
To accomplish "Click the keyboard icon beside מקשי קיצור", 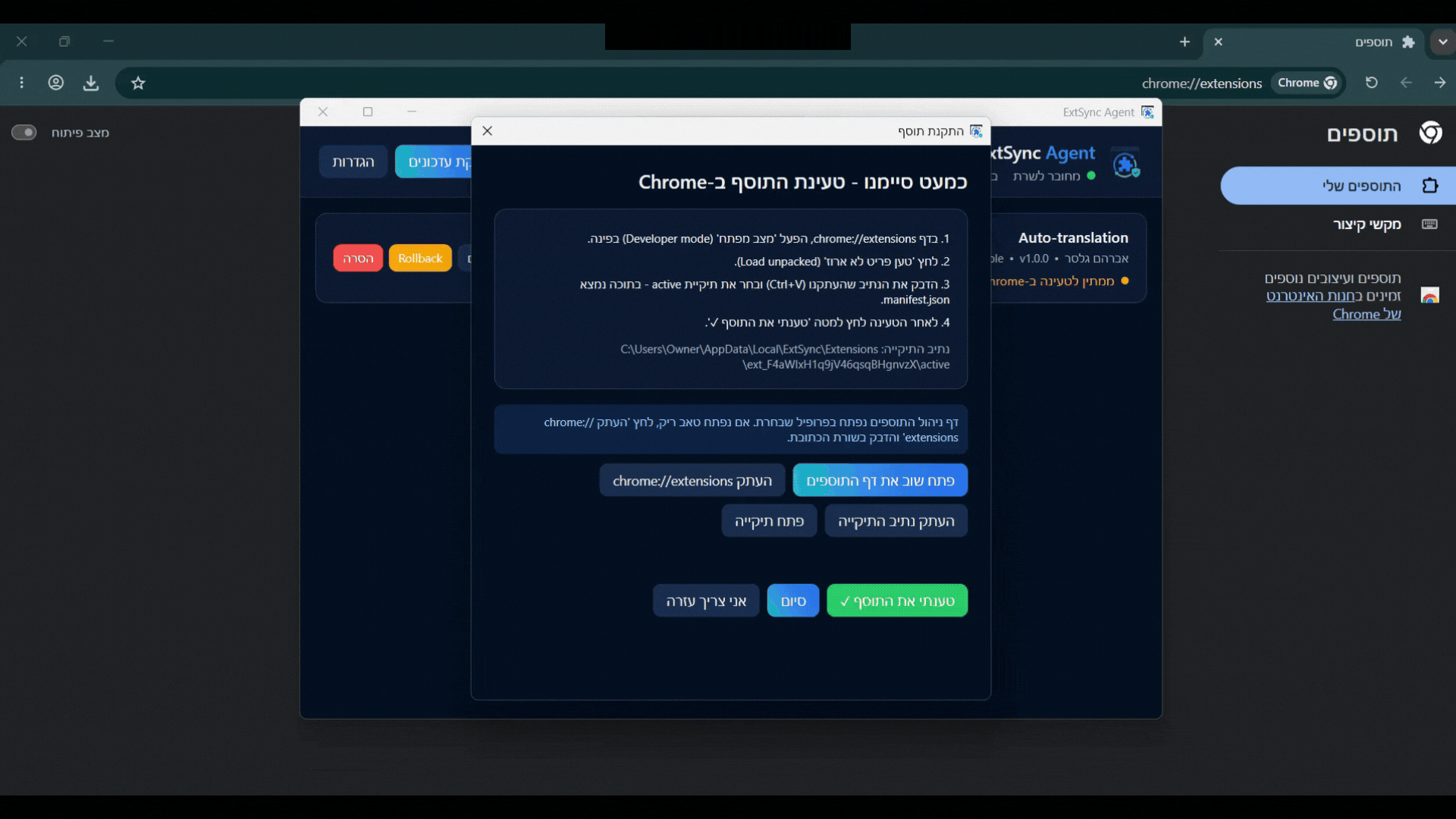I will coord(1429,224).
